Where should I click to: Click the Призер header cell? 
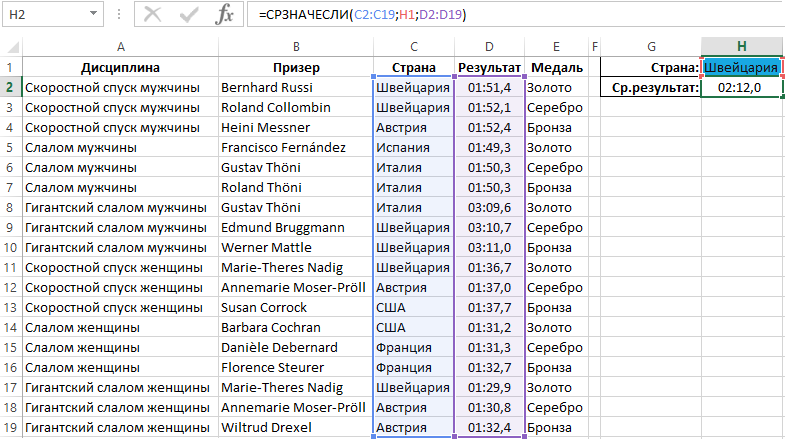[294, 67]
